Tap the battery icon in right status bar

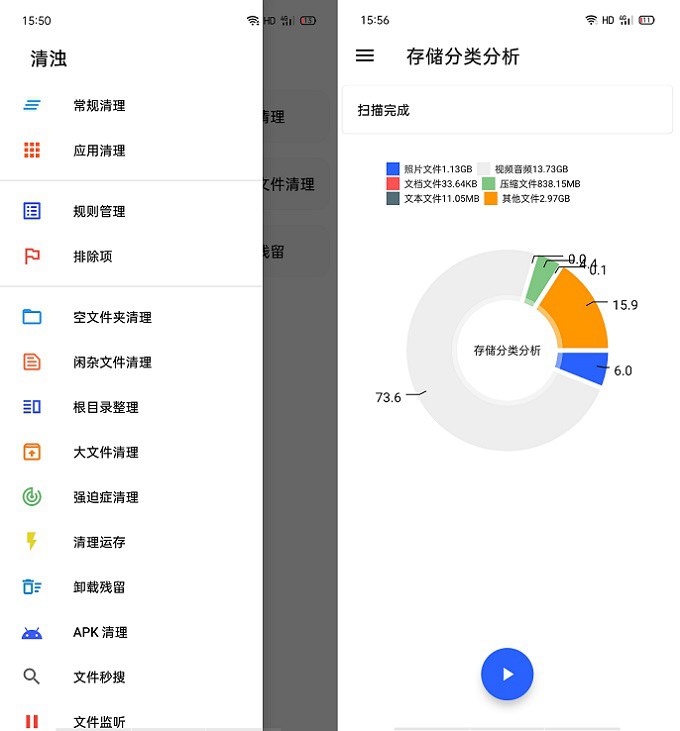click(x=646, y=20)
